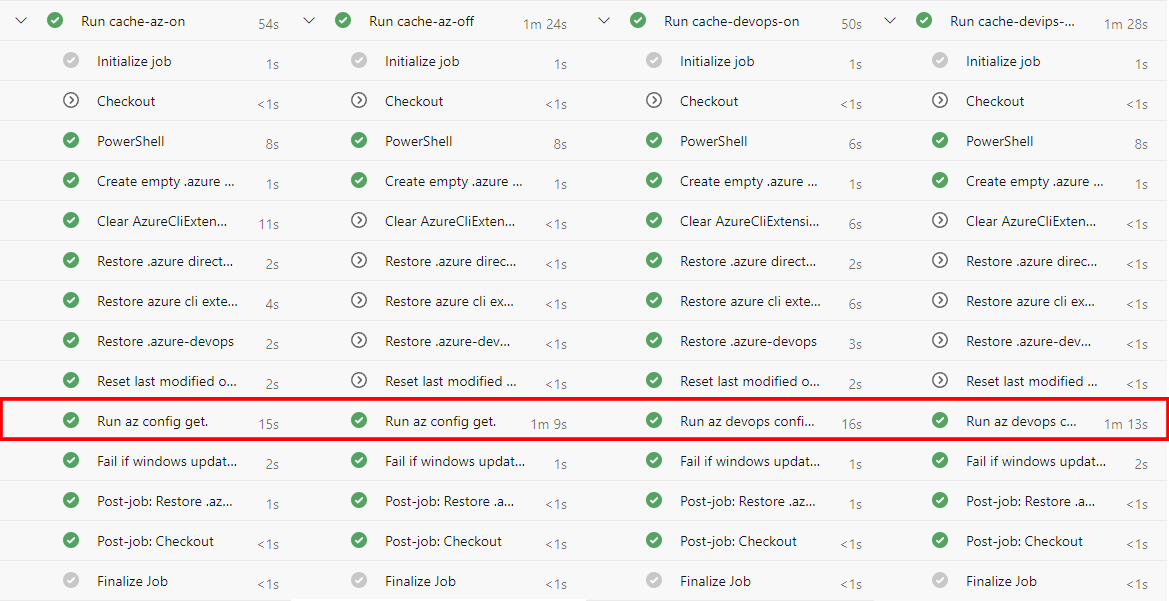Click gray icon for Finalize Job in cache-az-off
Viewport: 1169px width, 601px height.
click(359, 580)
